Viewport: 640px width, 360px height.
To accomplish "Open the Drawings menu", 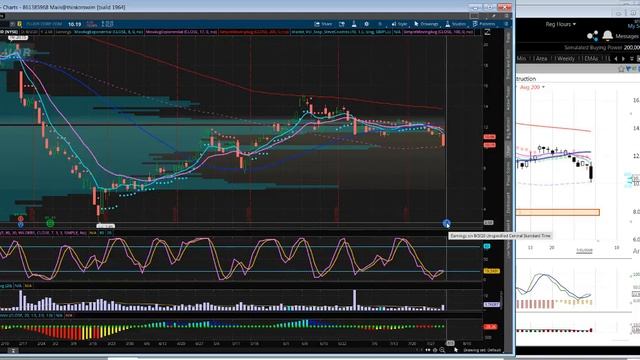I will [x=426, y=24].
